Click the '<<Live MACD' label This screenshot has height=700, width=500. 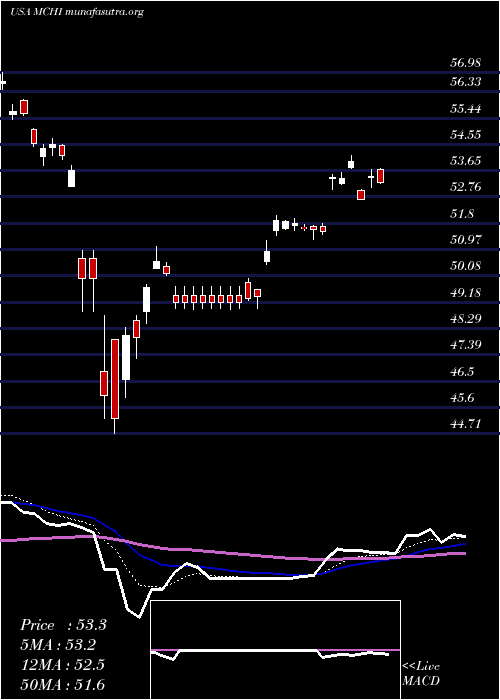point(421,674)
